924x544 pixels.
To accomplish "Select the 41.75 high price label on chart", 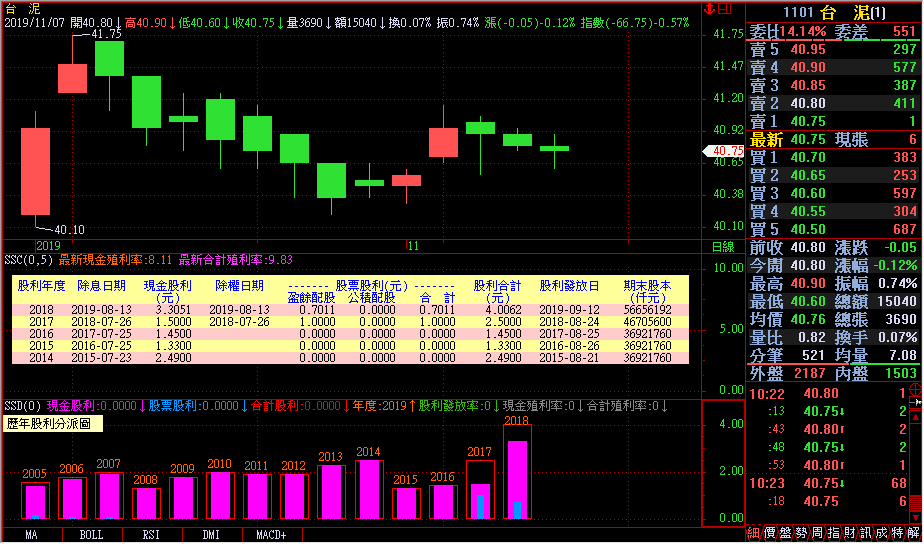I will pos(106,34).
